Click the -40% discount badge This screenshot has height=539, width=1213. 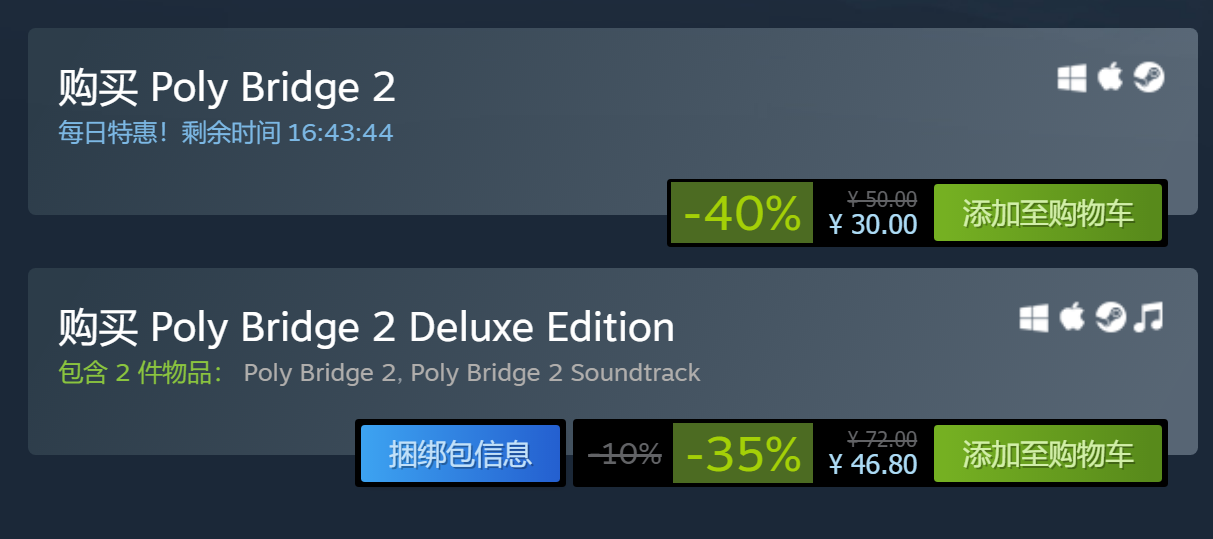pyautogui.click(x=741, y=213)
